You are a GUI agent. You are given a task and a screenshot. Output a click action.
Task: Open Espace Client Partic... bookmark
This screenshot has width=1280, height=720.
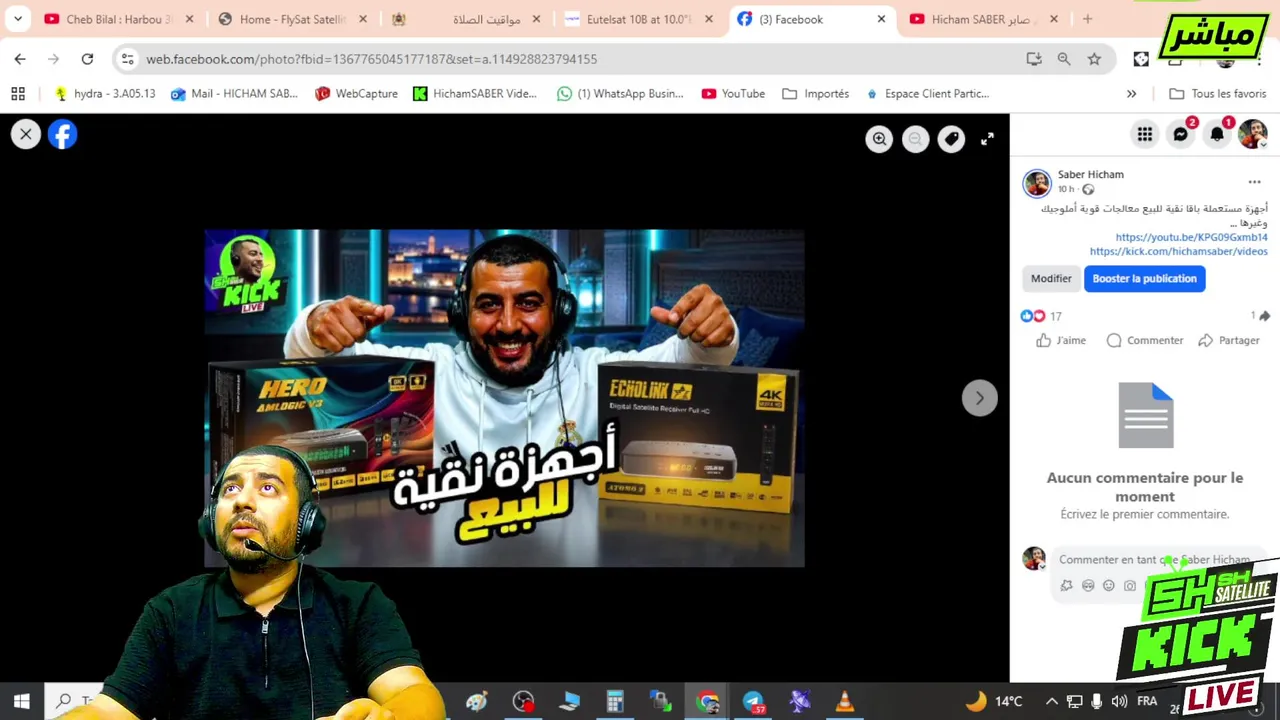point(927,93)
